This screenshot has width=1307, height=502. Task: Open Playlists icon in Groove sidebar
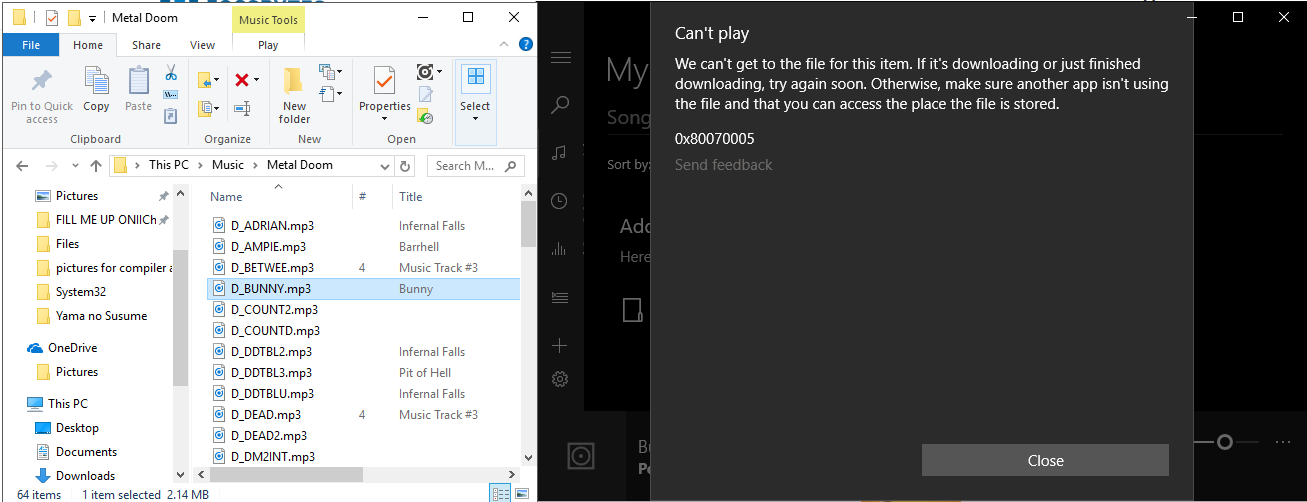coord(561,297)
